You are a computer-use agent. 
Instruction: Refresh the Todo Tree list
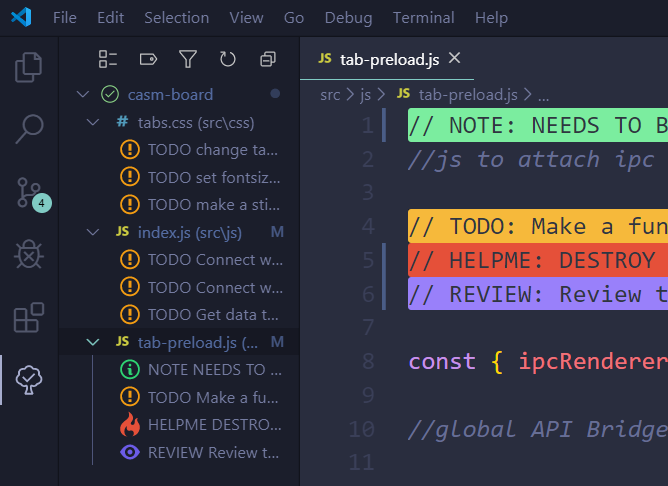click(x=227, y=59)
